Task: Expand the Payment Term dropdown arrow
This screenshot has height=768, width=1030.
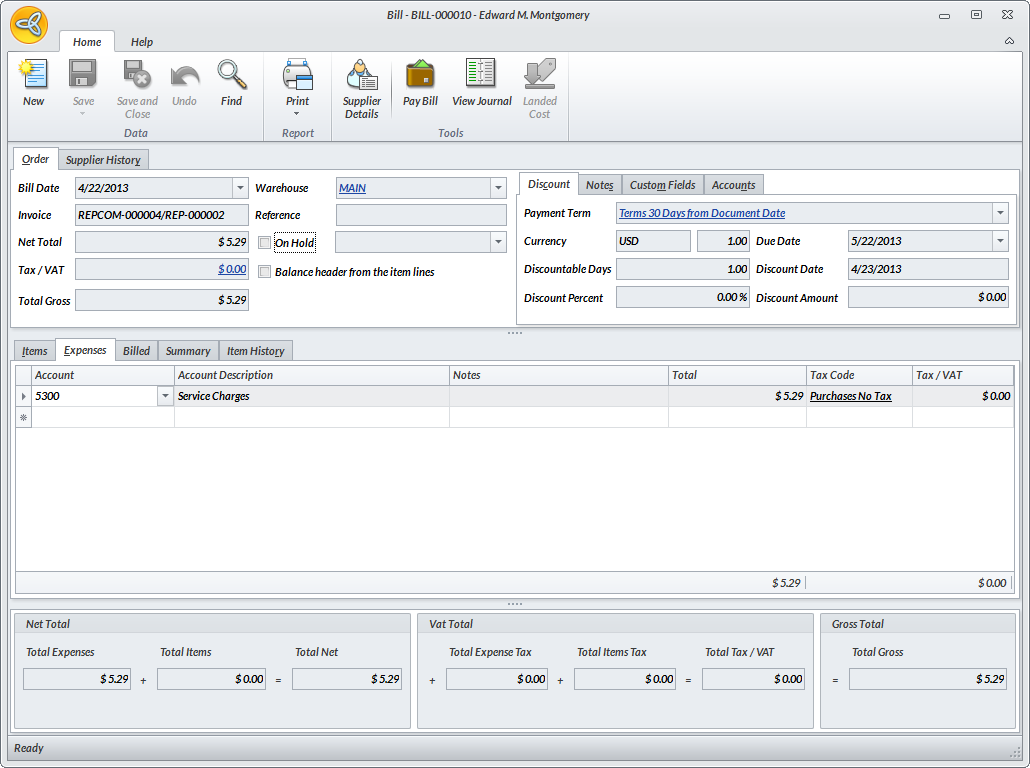Action: (x=1000, y=213)
